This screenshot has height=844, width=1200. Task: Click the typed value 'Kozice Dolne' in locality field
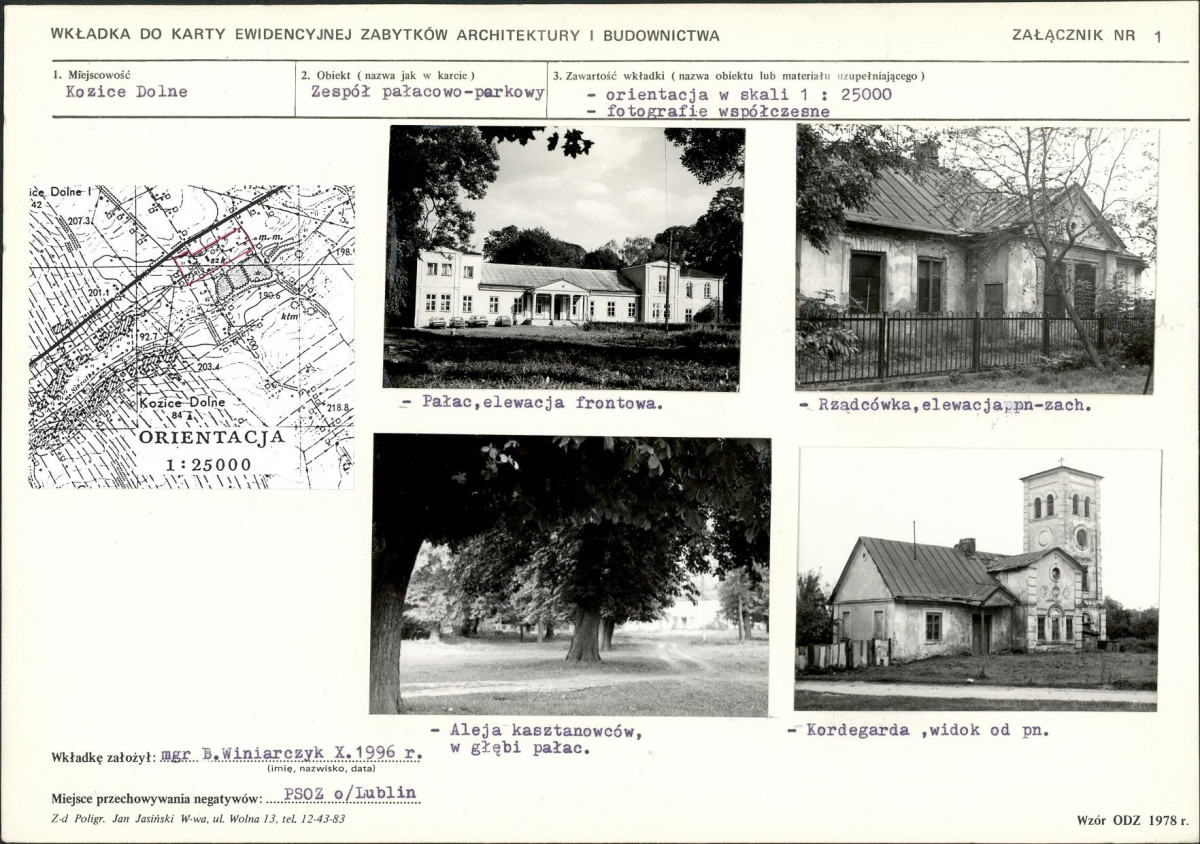pyautogui.click(x=126, y=92)
